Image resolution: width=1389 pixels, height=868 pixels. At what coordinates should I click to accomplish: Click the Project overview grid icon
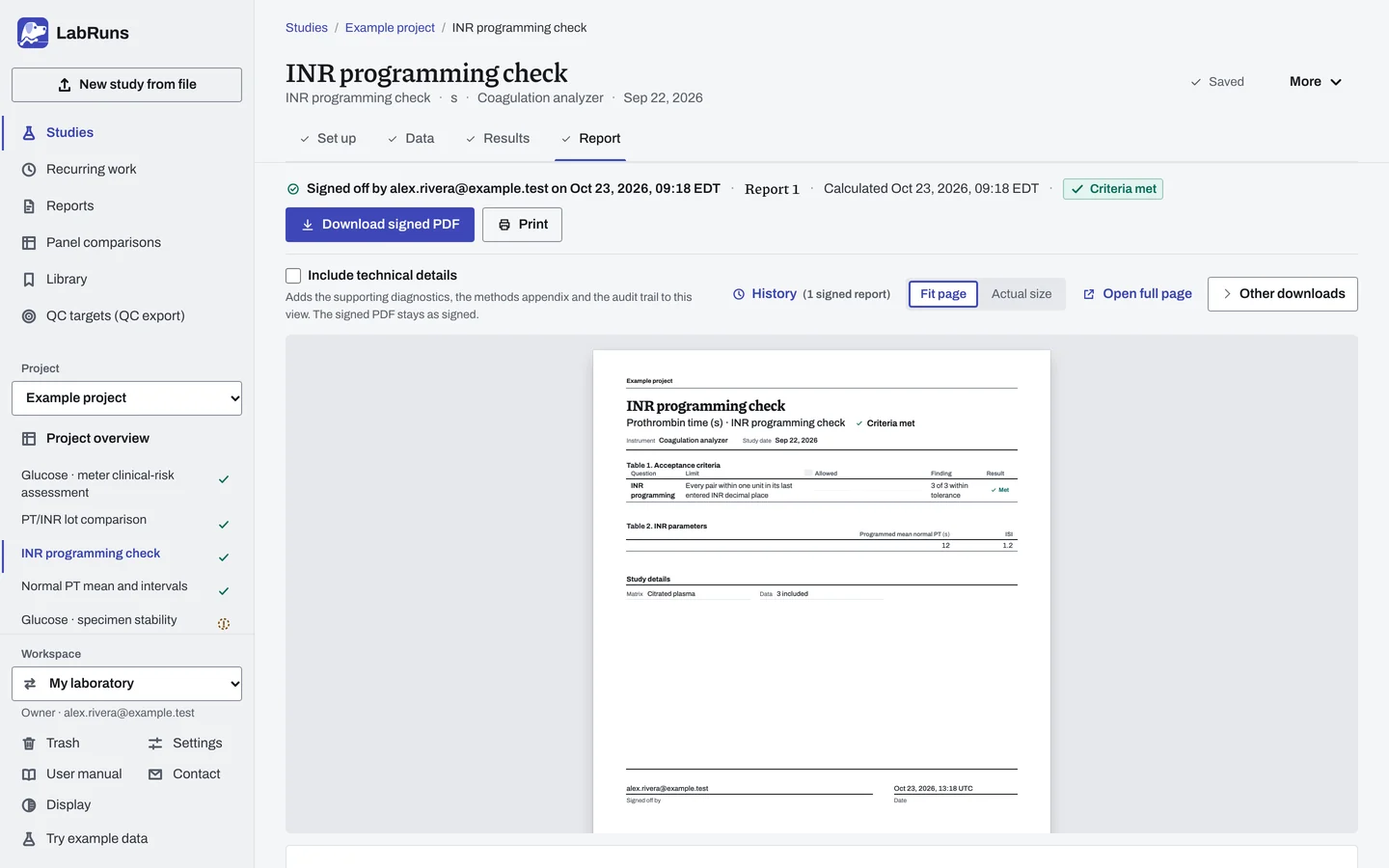(x=29, y=439)
